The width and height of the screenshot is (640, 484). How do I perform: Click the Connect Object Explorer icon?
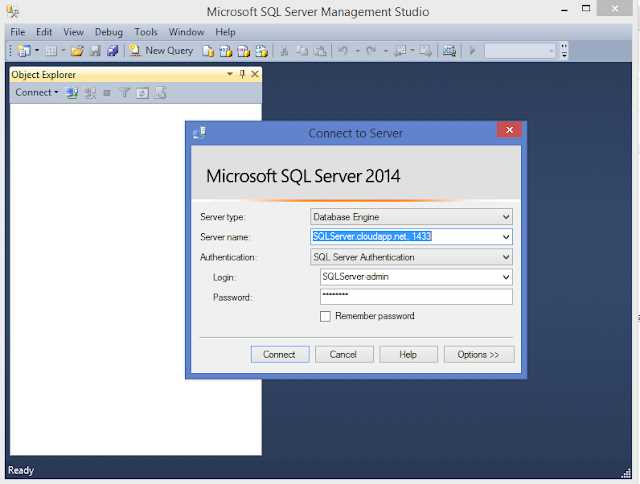coord(72,93)
